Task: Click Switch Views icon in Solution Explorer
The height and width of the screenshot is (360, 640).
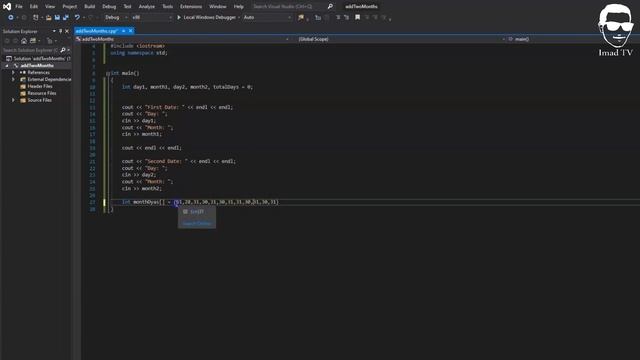Action: (x=33, y=41)
